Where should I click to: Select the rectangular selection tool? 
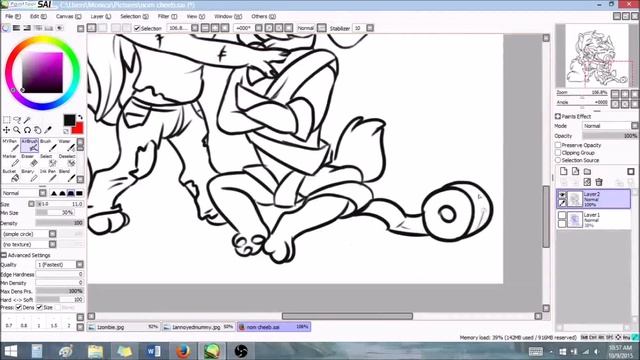(x=7, y=120)
